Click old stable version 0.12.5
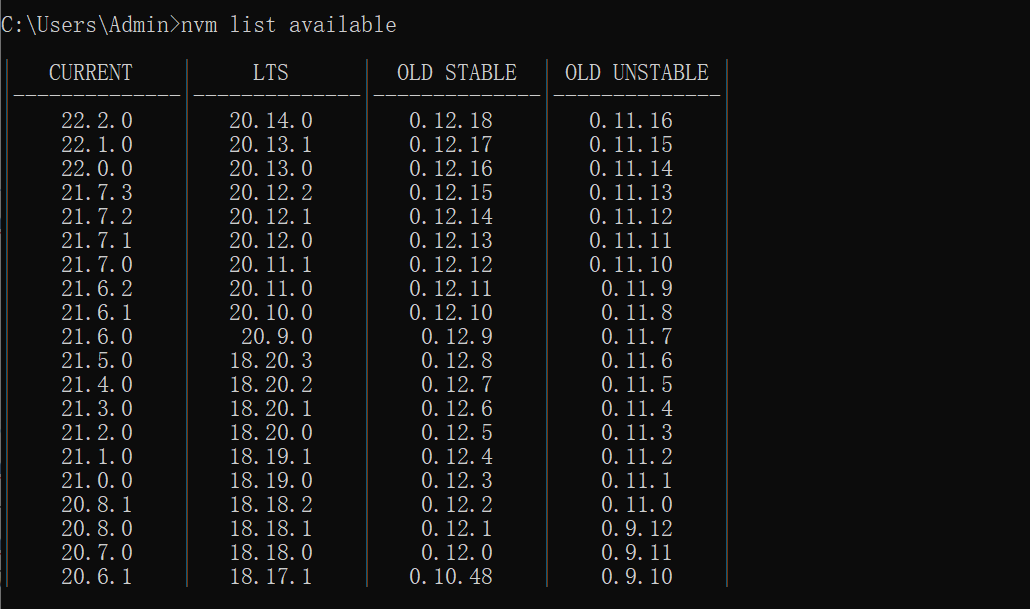This screenshot has height=609, width=1030. pos(457,432)
